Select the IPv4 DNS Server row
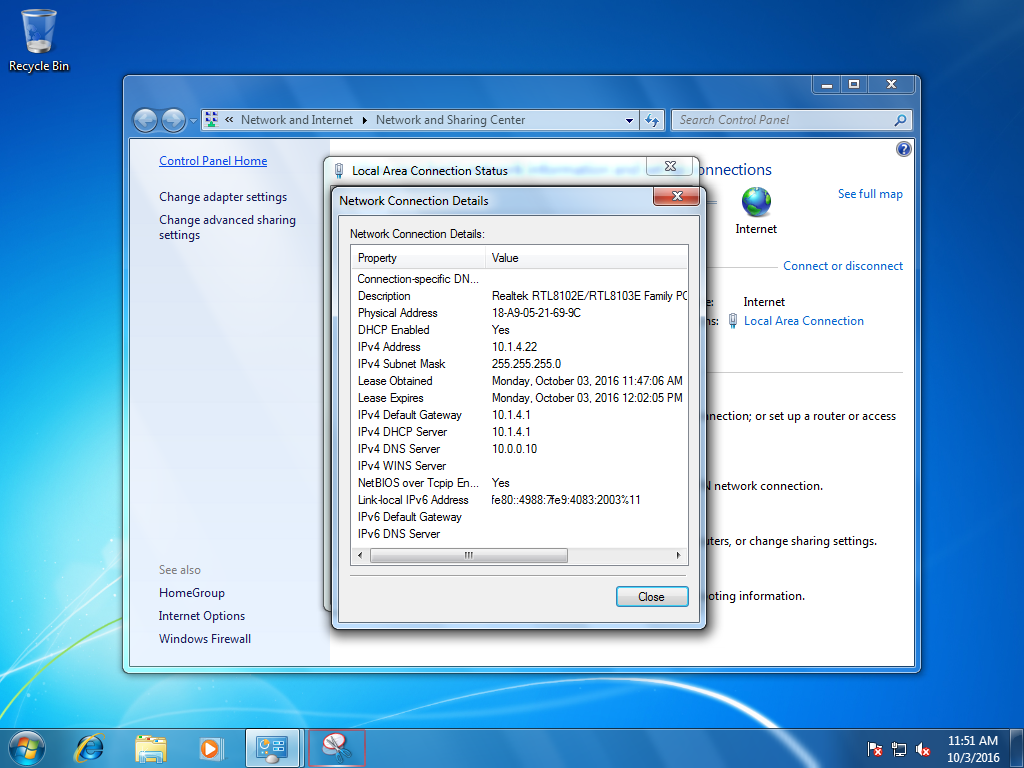Viewport: 1024px width, 768px height. (519, 449)
